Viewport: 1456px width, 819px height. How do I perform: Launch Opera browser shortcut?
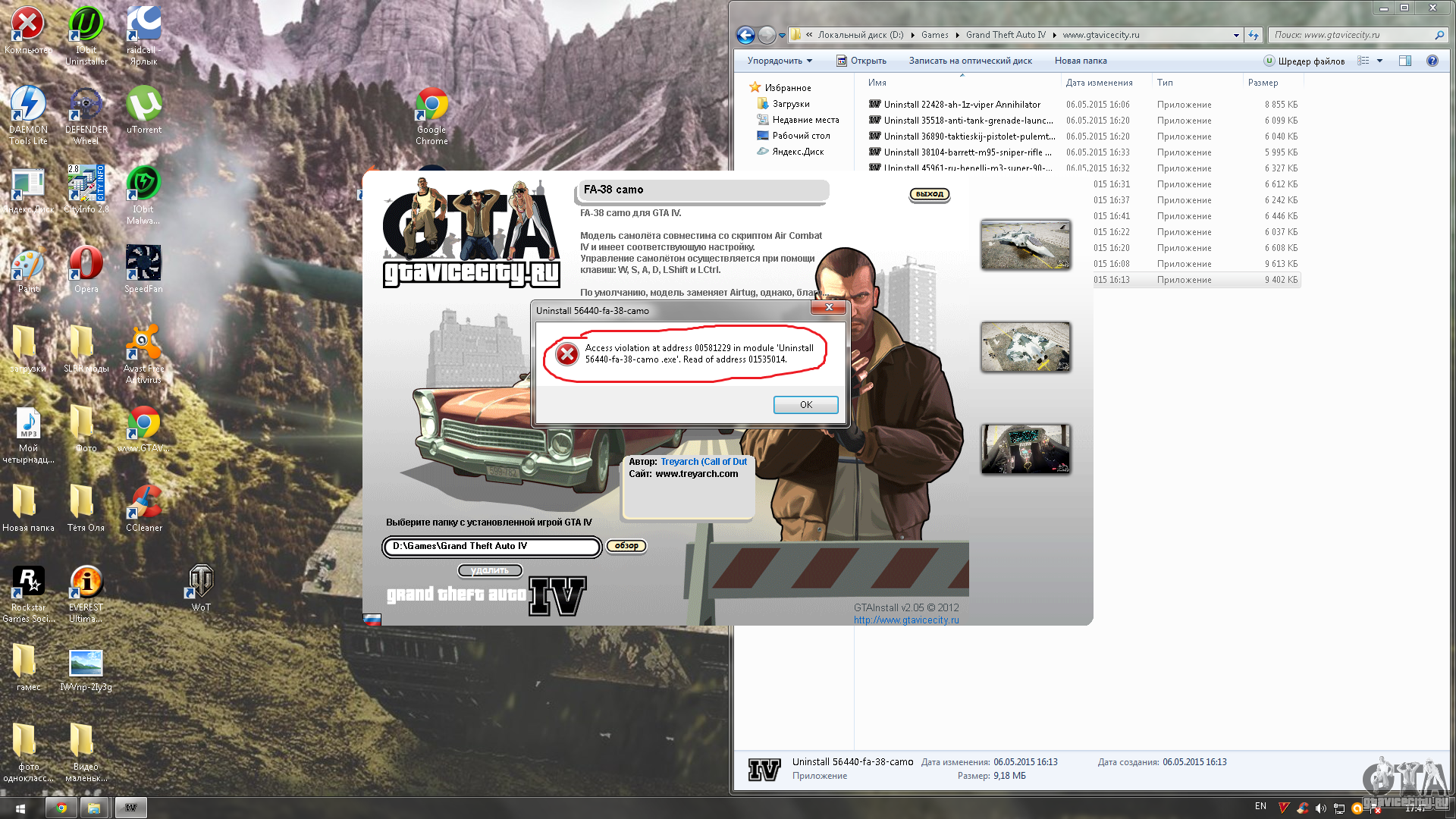coord(86,271)
